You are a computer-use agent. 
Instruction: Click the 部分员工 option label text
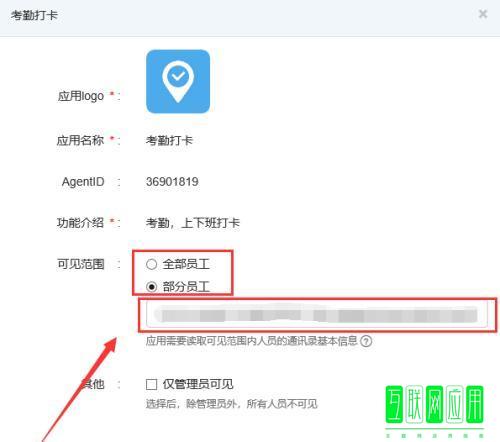[x=186, y=286]
